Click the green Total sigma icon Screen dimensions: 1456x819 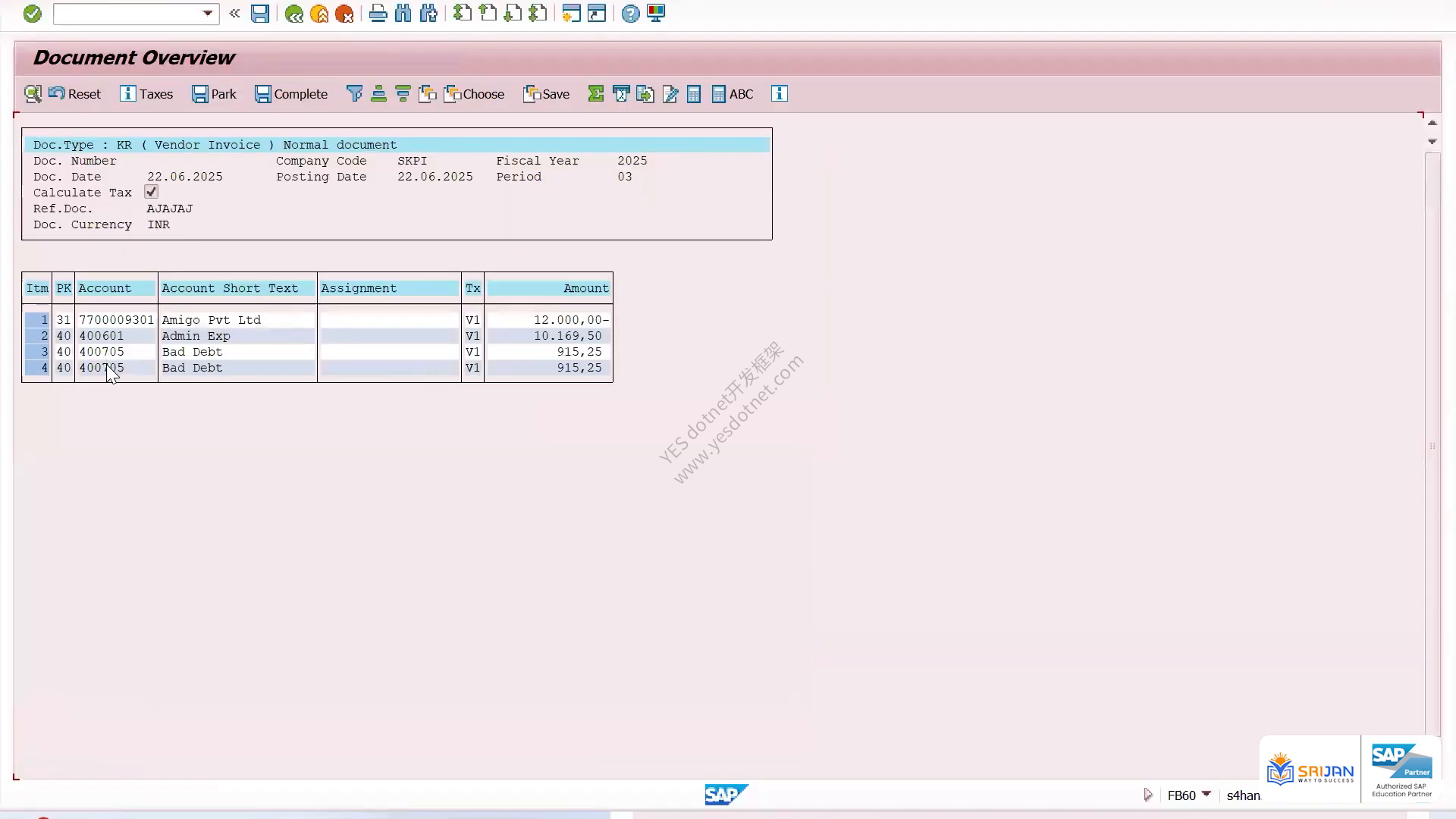coord(596,94)
